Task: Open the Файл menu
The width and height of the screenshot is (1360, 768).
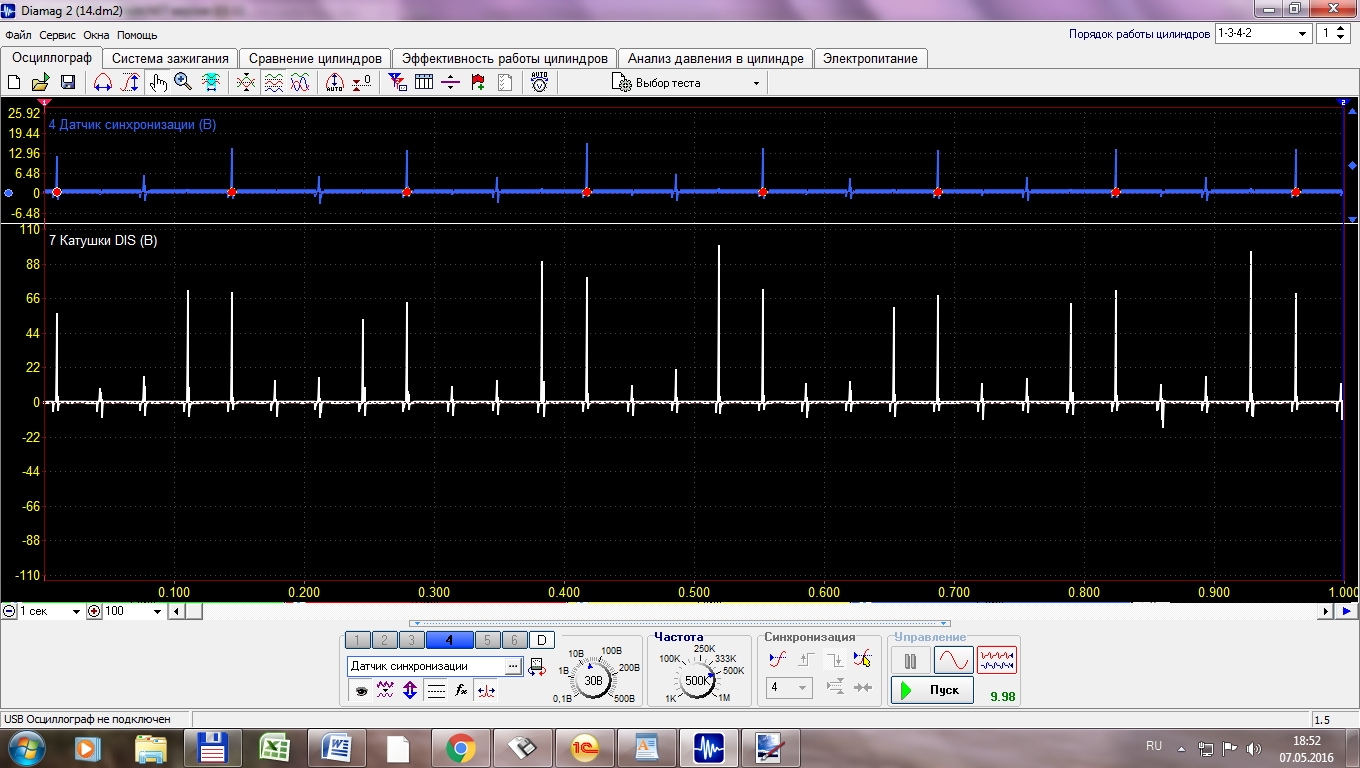Action: [x=18, y=35]
